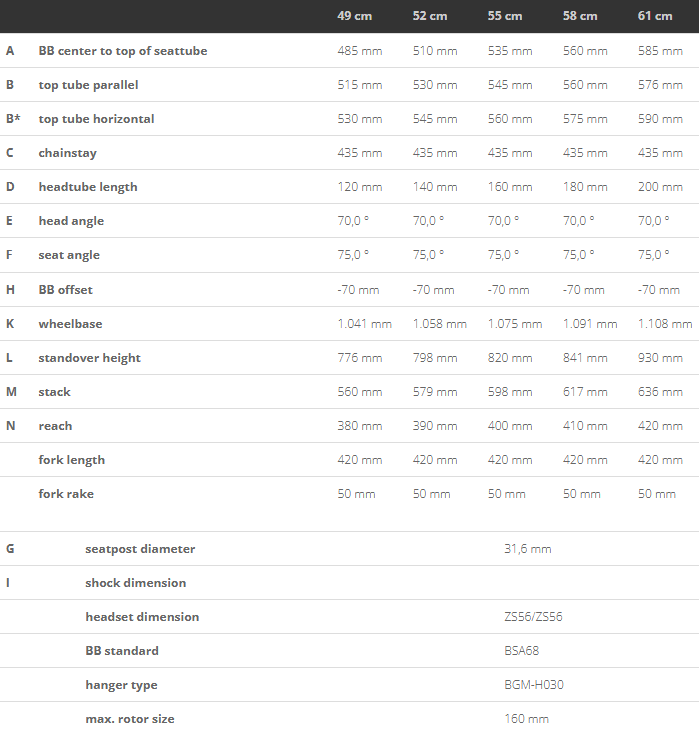Click the 49 cm column header
Image resolution: width=699 pixels, height=734 pixels.
pos(354,16)
